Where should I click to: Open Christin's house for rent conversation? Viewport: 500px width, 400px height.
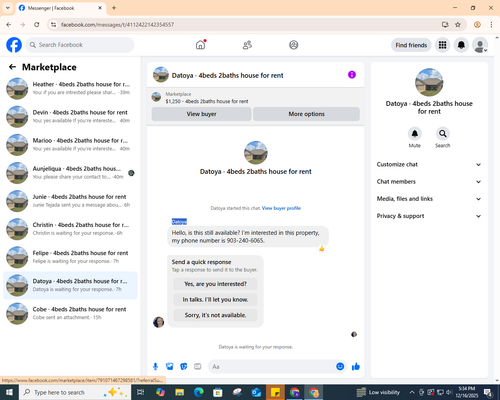click(x=70, y=229)
